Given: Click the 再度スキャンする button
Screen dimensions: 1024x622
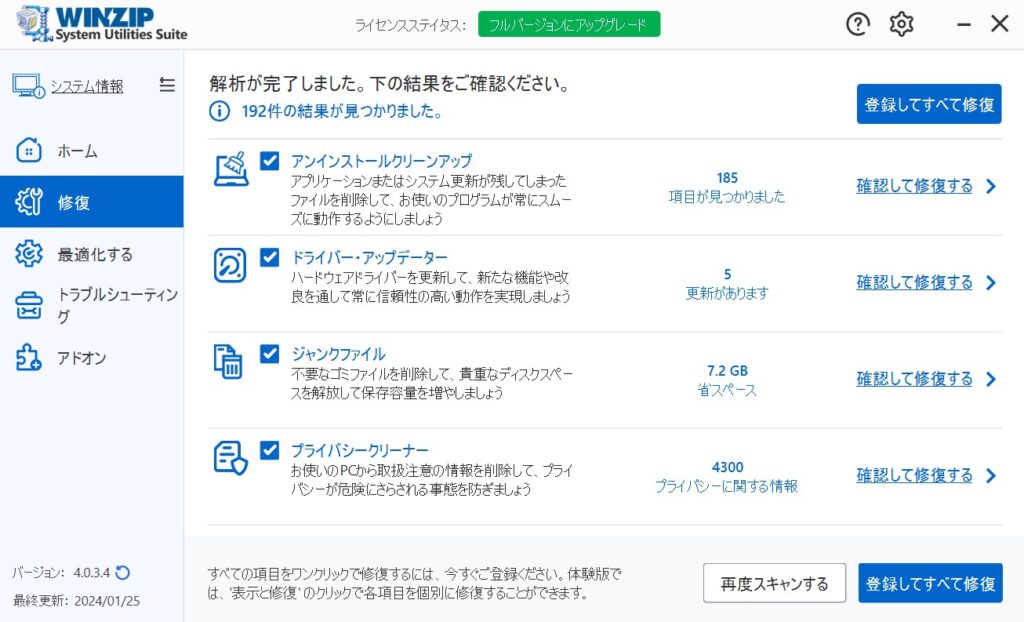Looking at the screenshot, I should click(775, 583).
